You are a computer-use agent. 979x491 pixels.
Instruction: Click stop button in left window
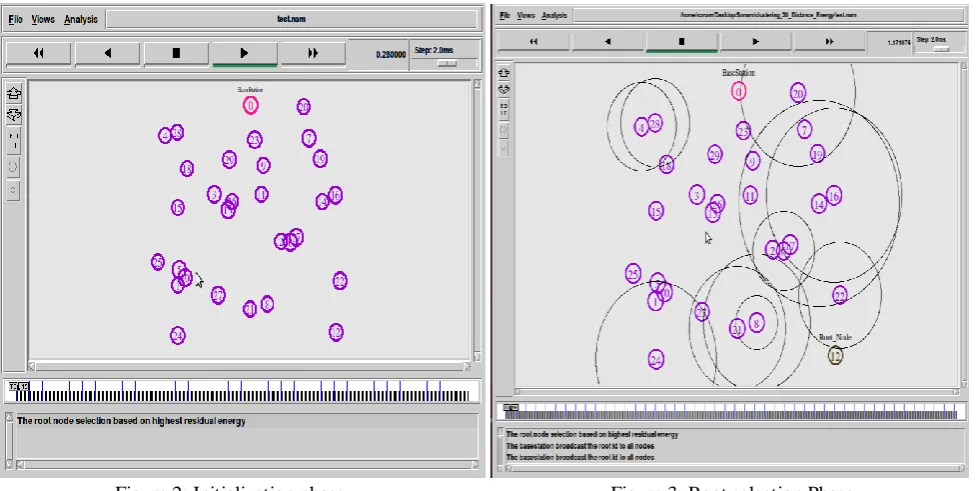click(x=176, y=53)
